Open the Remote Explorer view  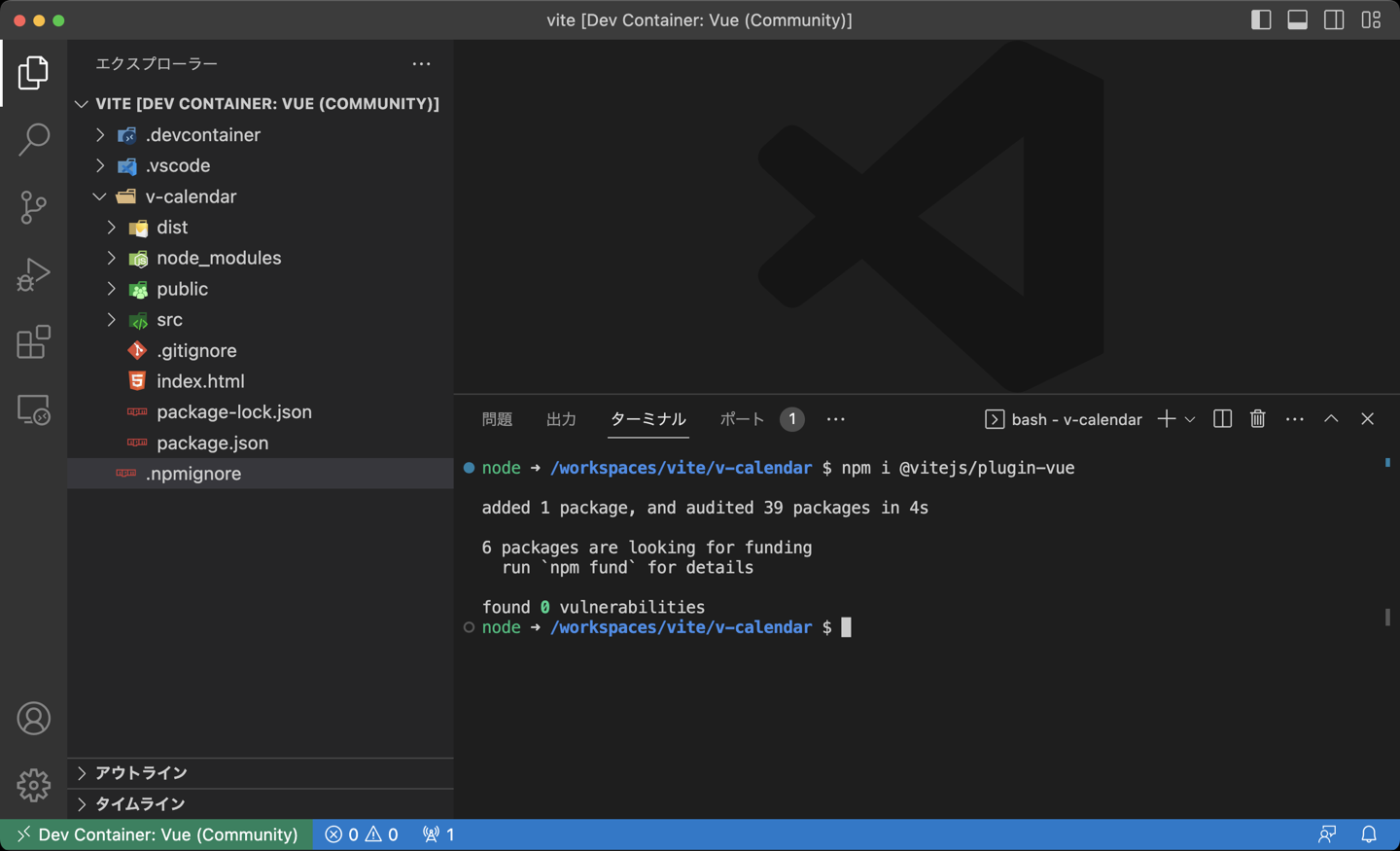click(33, 409)
